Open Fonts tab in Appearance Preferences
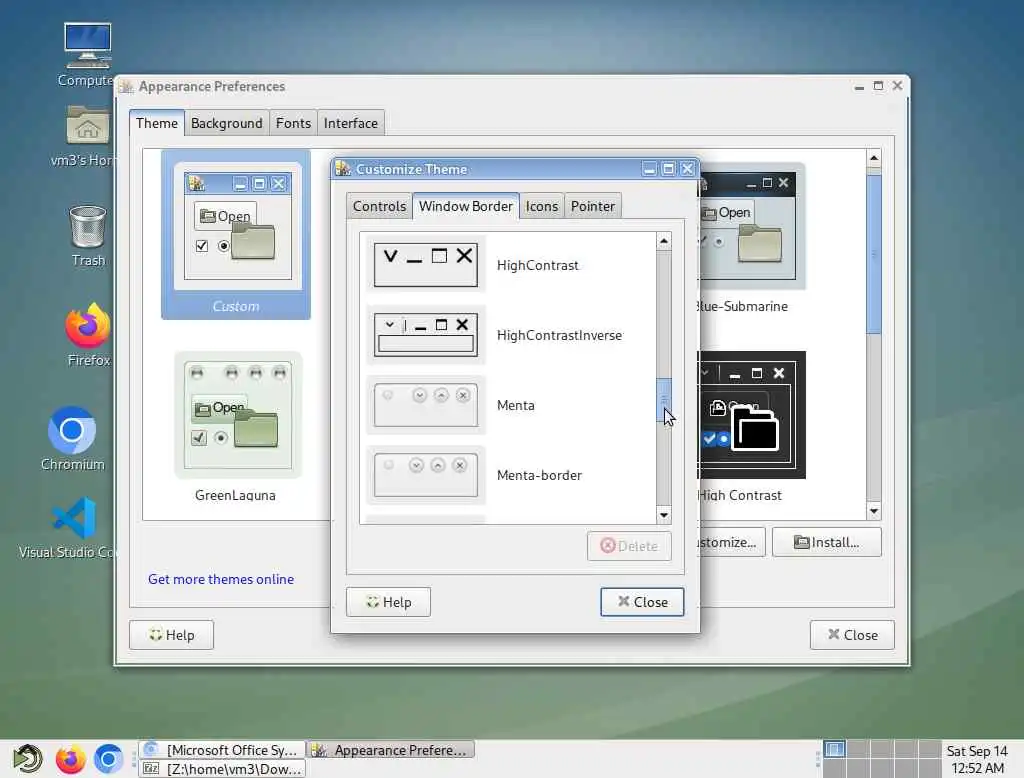Image resolution: width=1024 pixels, height=778 pixels. tap(293, 123)
